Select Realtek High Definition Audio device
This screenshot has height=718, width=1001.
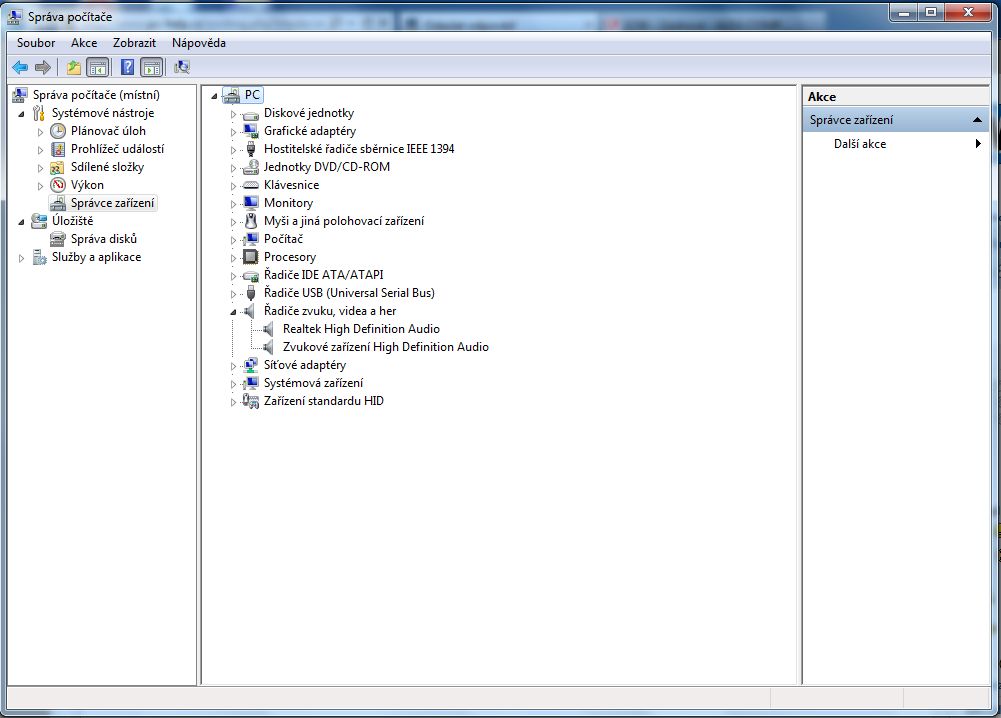[x=361, y=329]
